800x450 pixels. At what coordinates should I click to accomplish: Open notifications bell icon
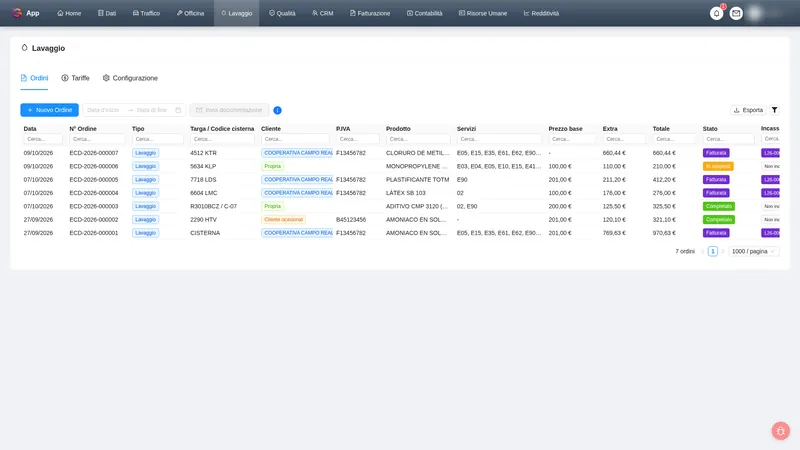(x=716, y=13)
